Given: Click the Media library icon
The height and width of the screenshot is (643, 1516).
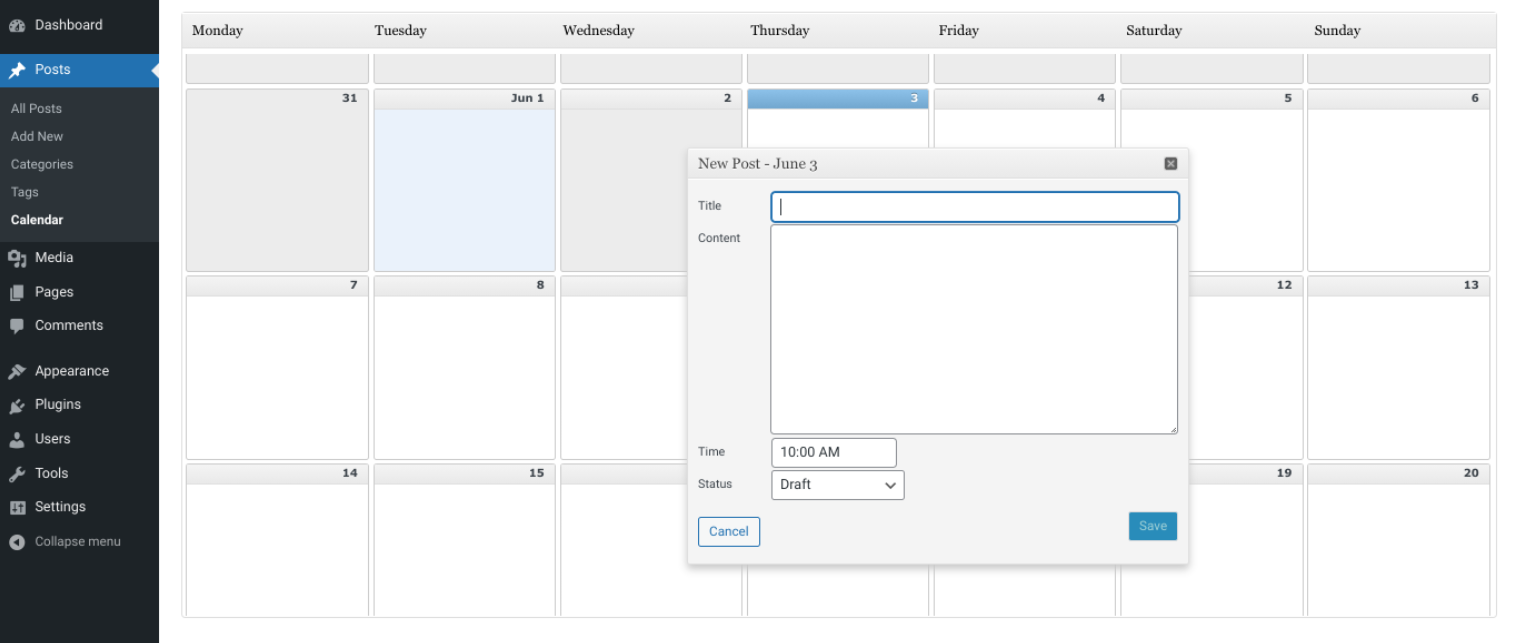Looking at the screenshot, I should point(17,258).
